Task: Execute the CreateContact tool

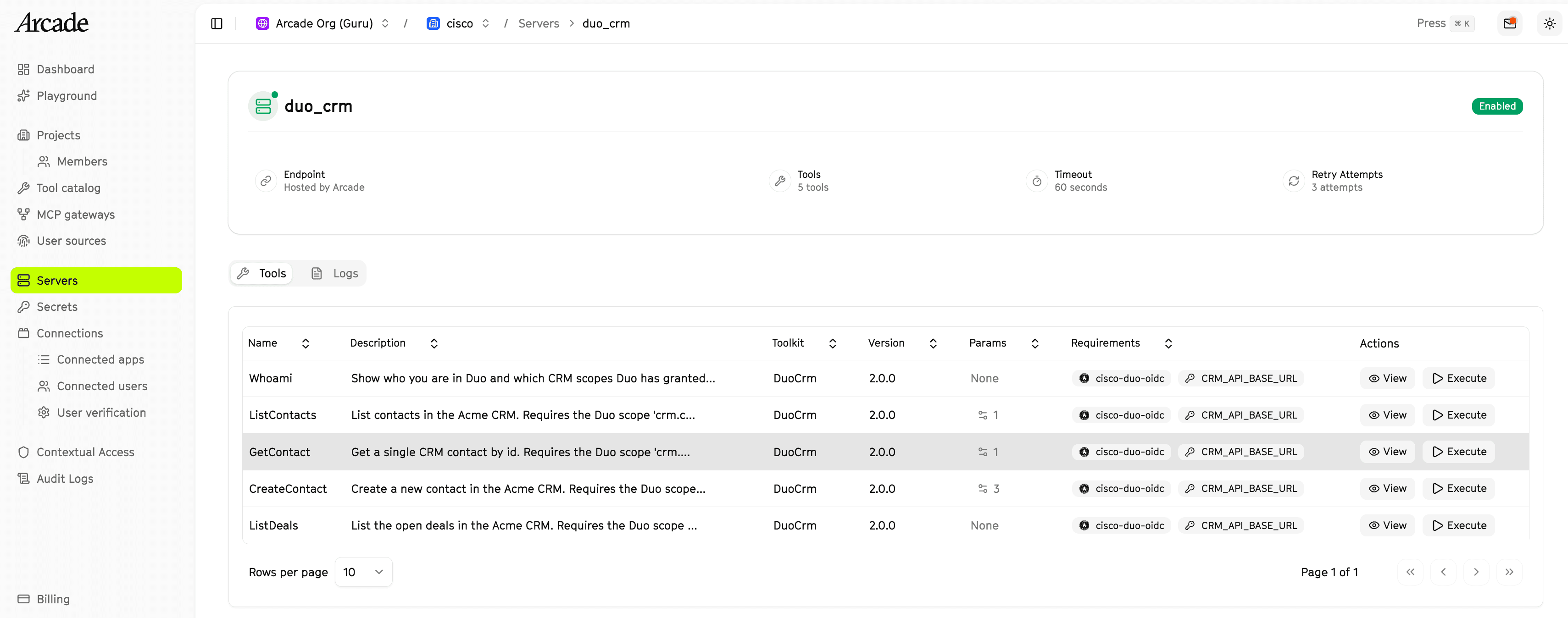Action: 1458,488
